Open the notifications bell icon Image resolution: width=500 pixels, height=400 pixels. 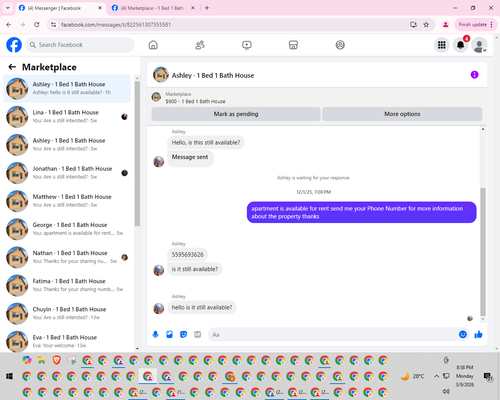[461, 45]
